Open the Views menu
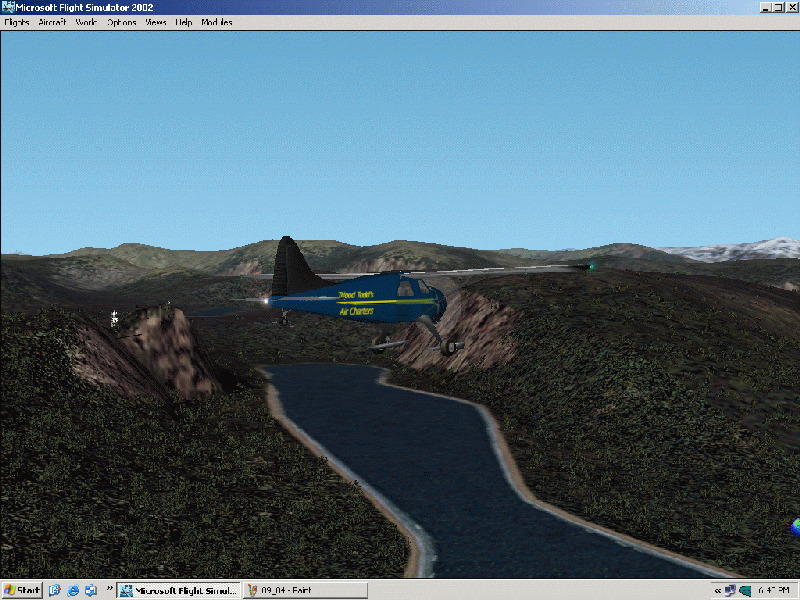800x600 pixels. click(156, 22)
